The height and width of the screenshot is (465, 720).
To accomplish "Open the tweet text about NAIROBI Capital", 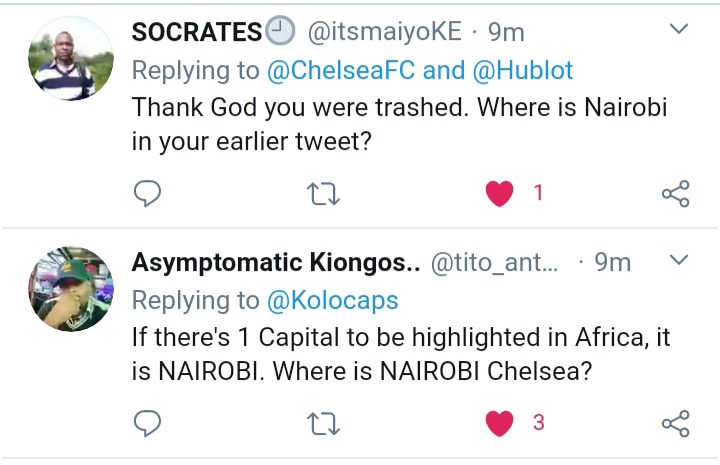I will 400,353.
